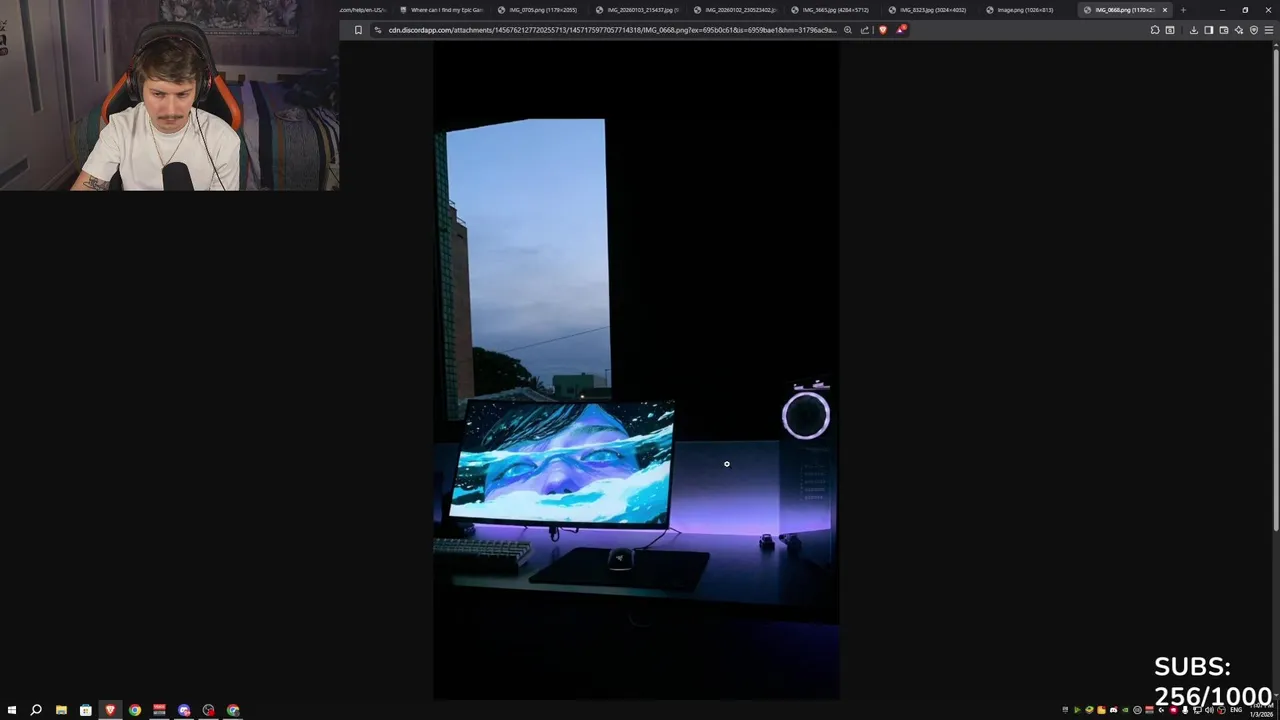
Task: Open the taskbar clock and date
Action: [1261, 710]
